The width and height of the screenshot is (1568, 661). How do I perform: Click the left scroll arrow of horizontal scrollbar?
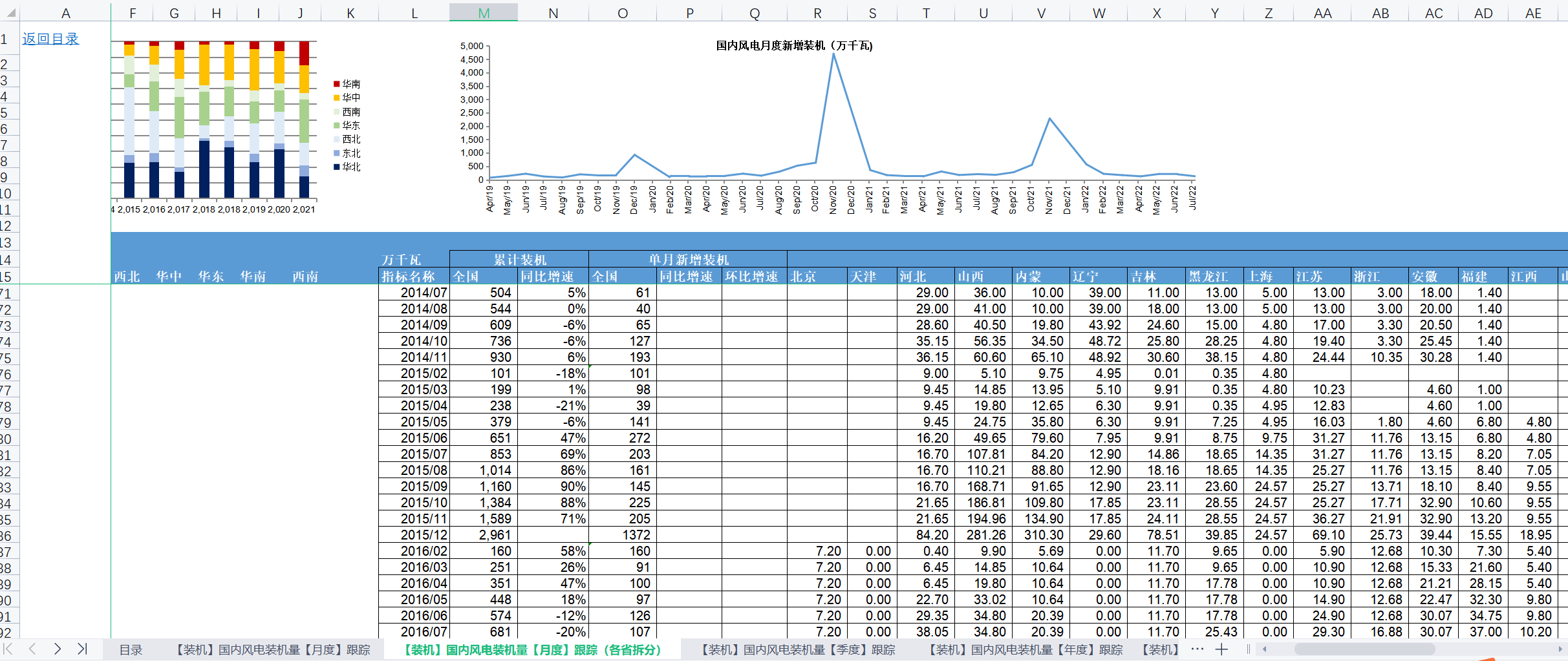[x=1264, y=649]
